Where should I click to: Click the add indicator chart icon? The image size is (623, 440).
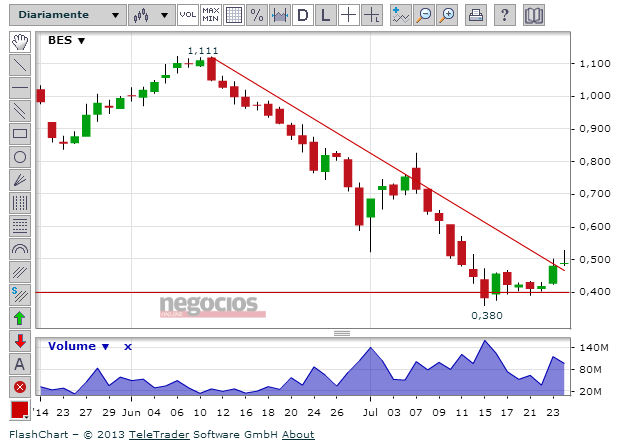(400, 15)
